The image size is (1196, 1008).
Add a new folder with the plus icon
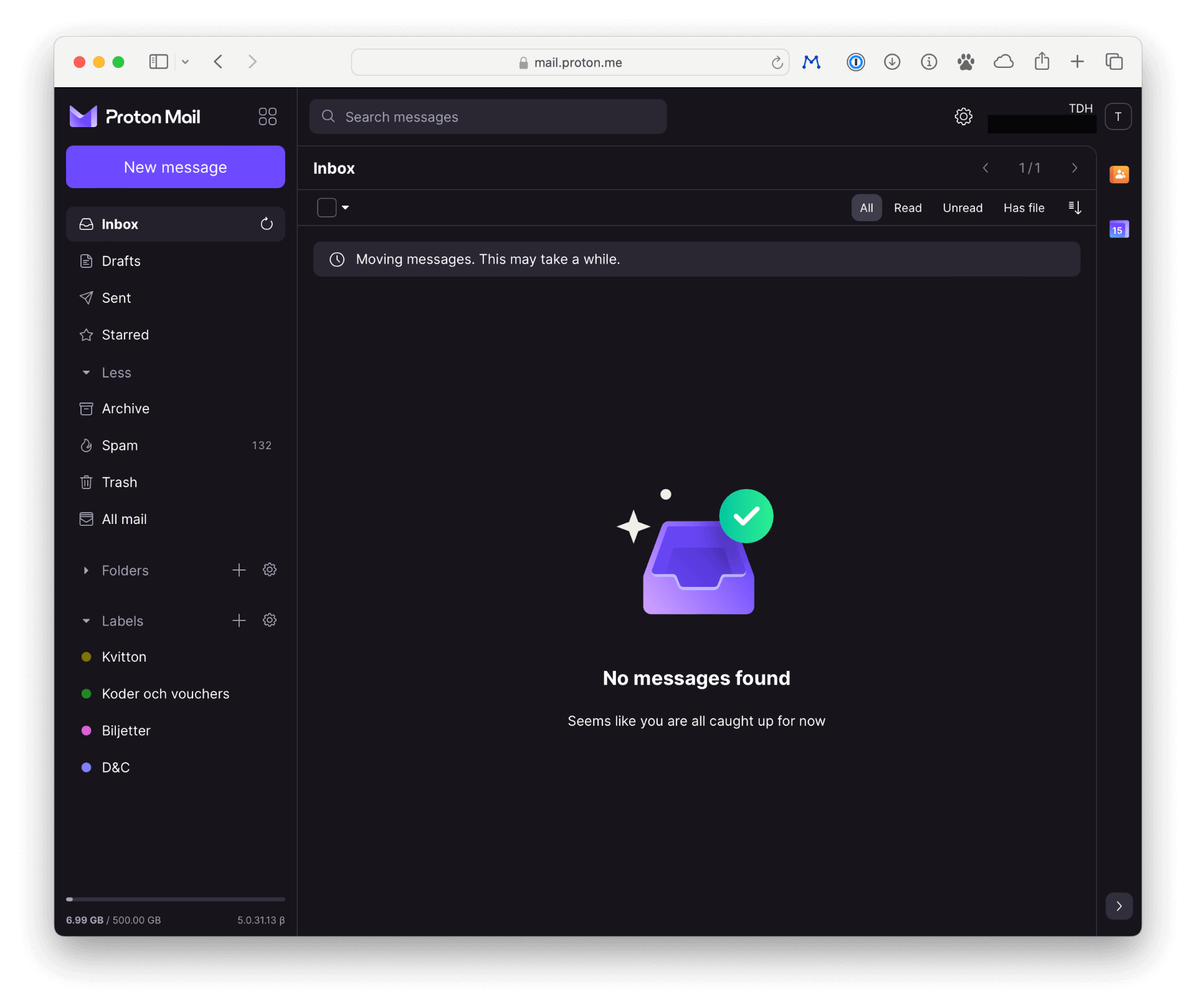pyautogui.click(x=239, y=570)
